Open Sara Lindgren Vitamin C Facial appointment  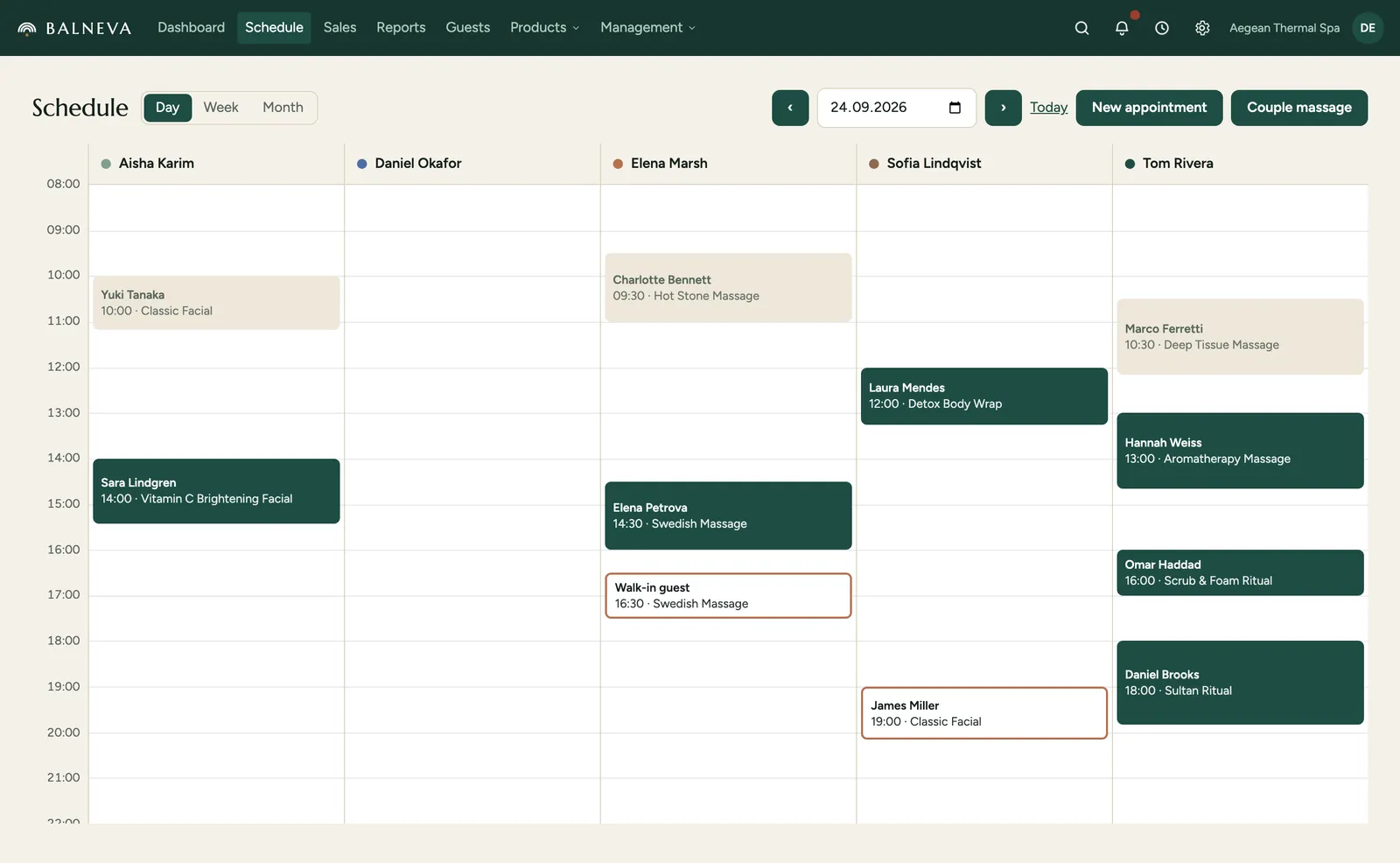coord(216,491)
